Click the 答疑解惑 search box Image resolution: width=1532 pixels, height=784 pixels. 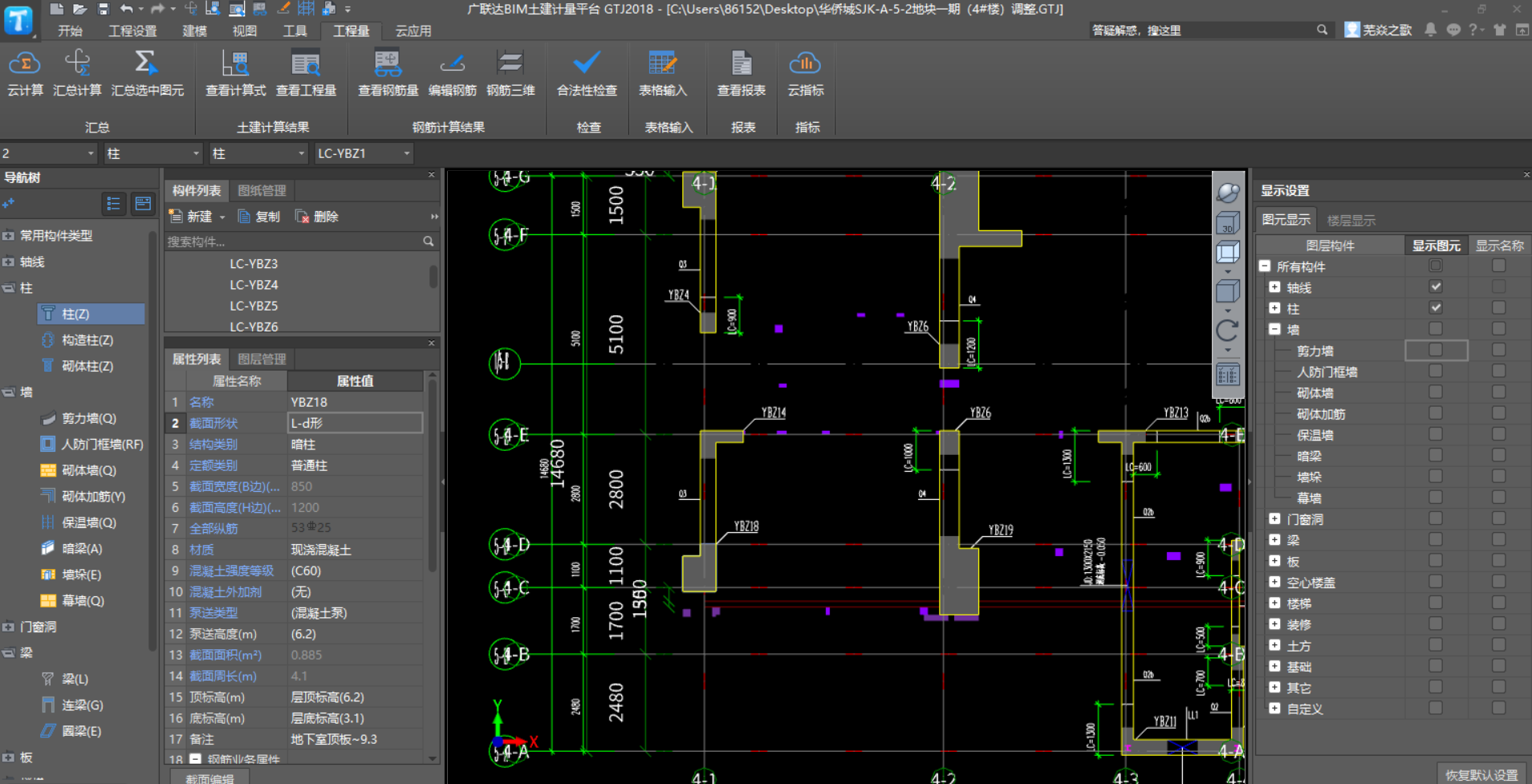pos(1202,30)
